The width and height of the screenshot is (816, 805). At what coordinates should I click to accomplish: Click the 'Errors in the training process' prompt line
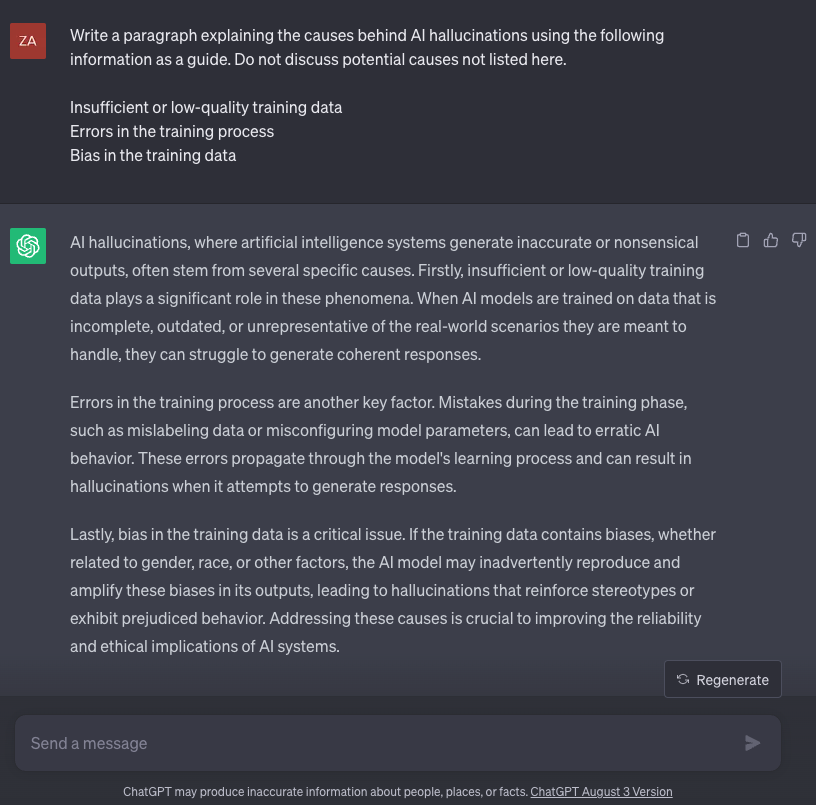click(x=172, y=131)
